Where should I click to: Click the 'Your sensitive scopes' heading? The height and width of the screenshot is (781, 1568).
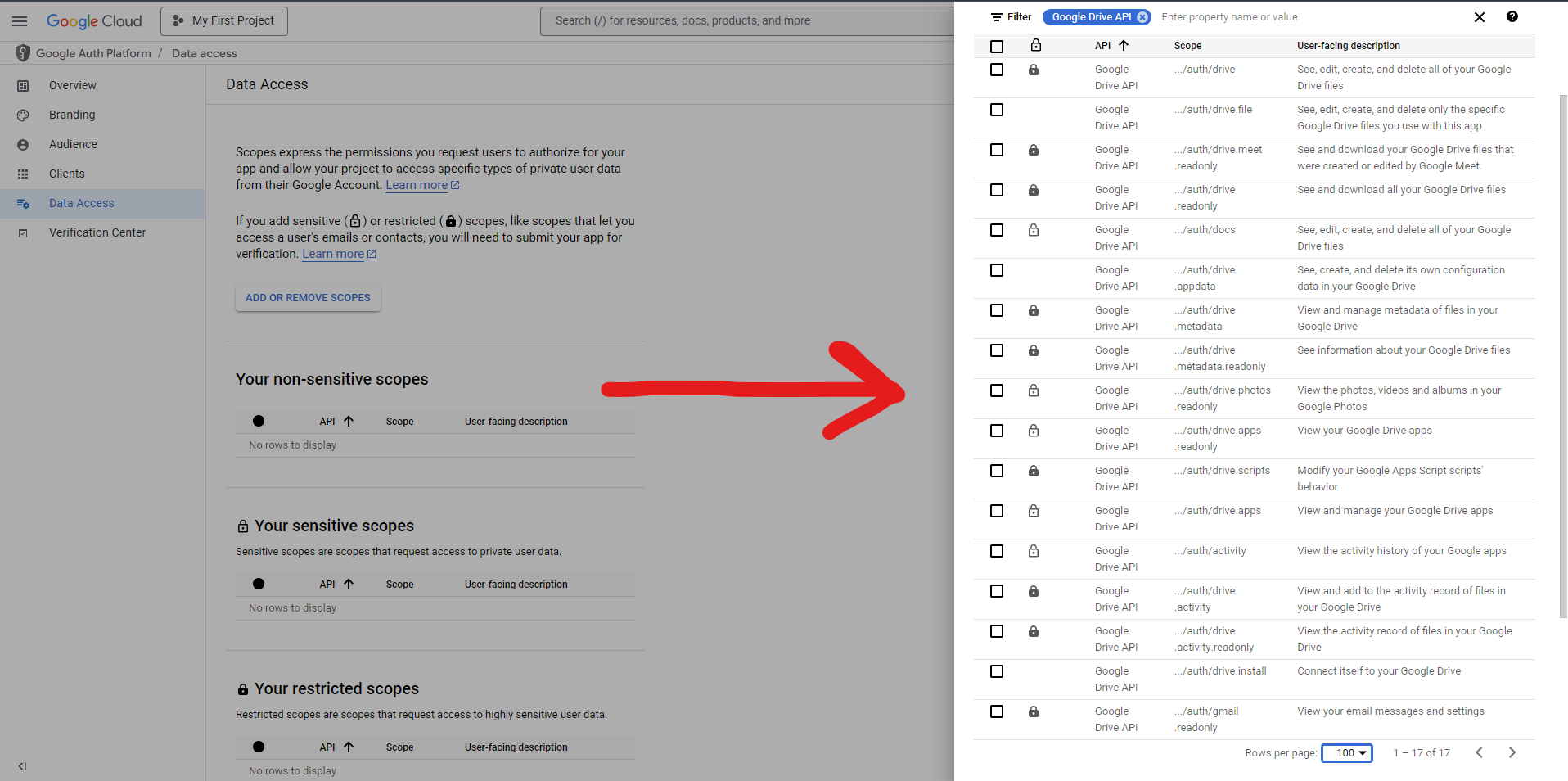point(334,526)
